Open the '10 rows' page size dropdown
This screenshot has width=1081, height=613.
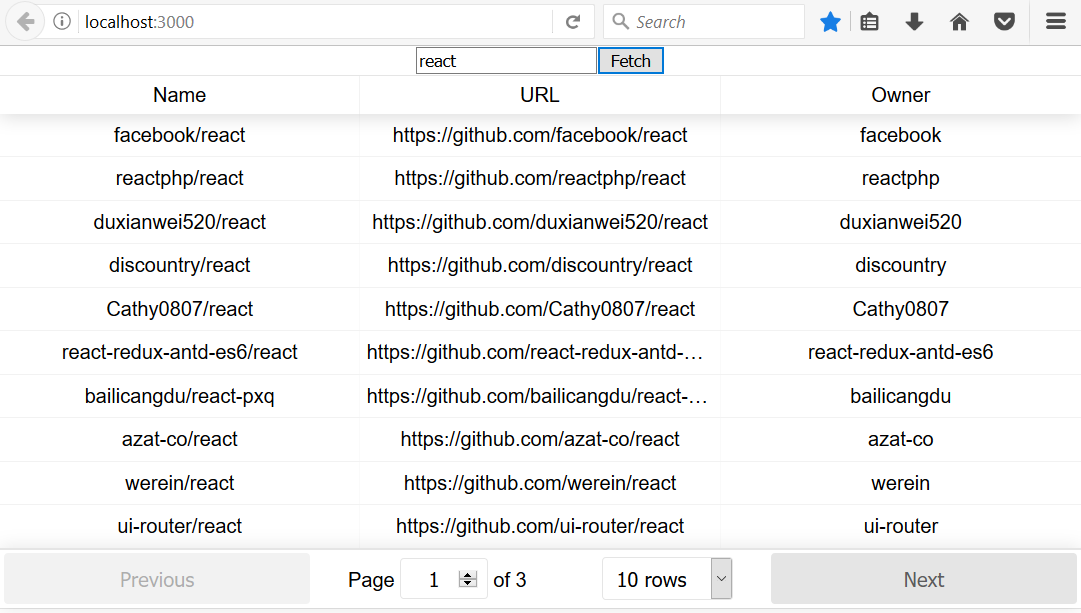click(667, 579)
